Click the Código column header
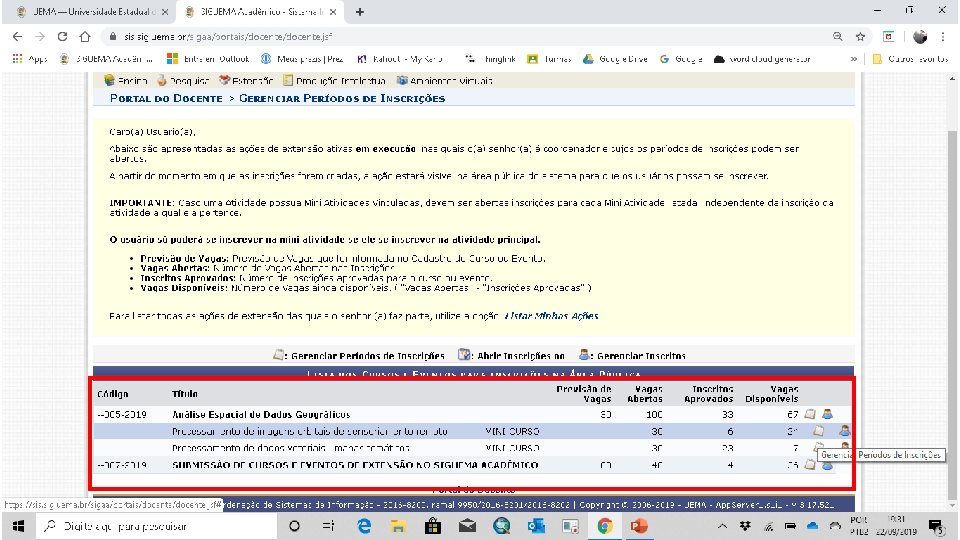This screenshot has width=960, height=540. coord(113,394)
